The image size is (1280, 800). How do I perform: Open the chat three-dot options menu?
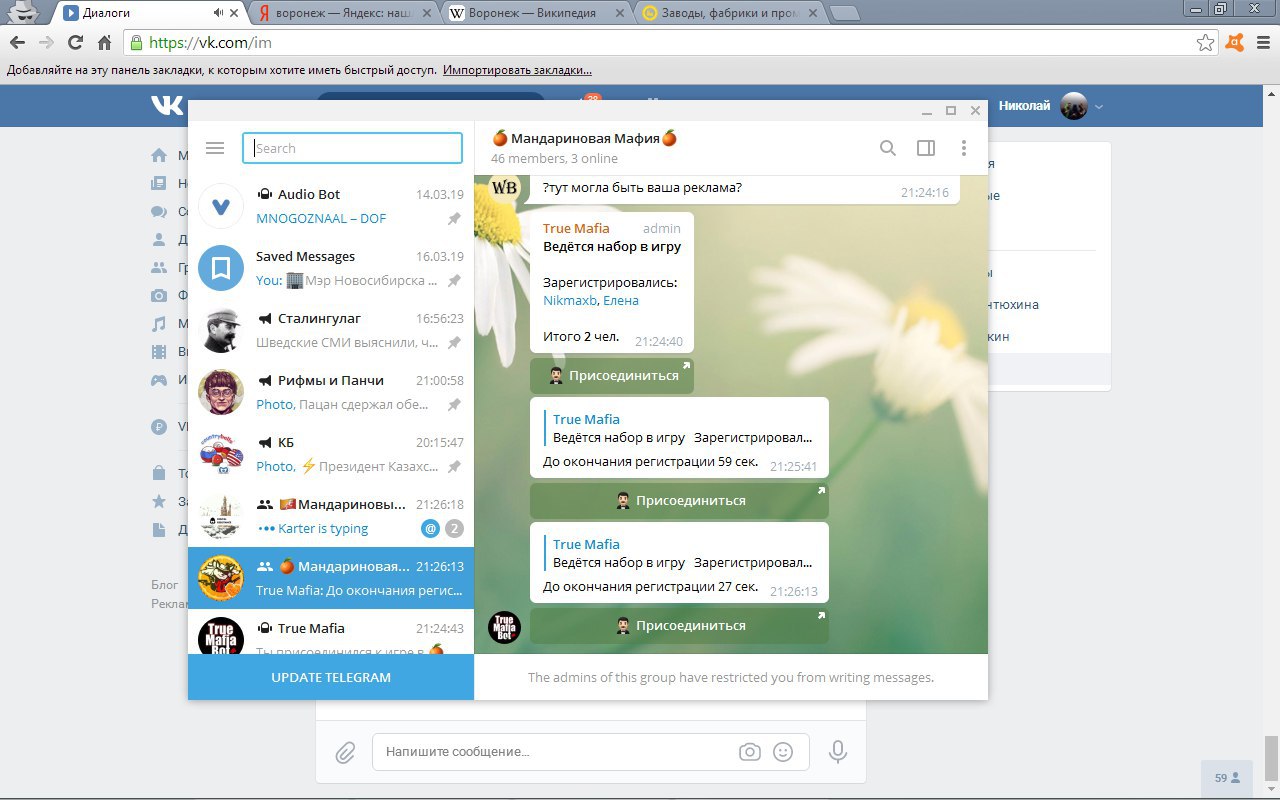pyautogui.click(x=964, y=148)
